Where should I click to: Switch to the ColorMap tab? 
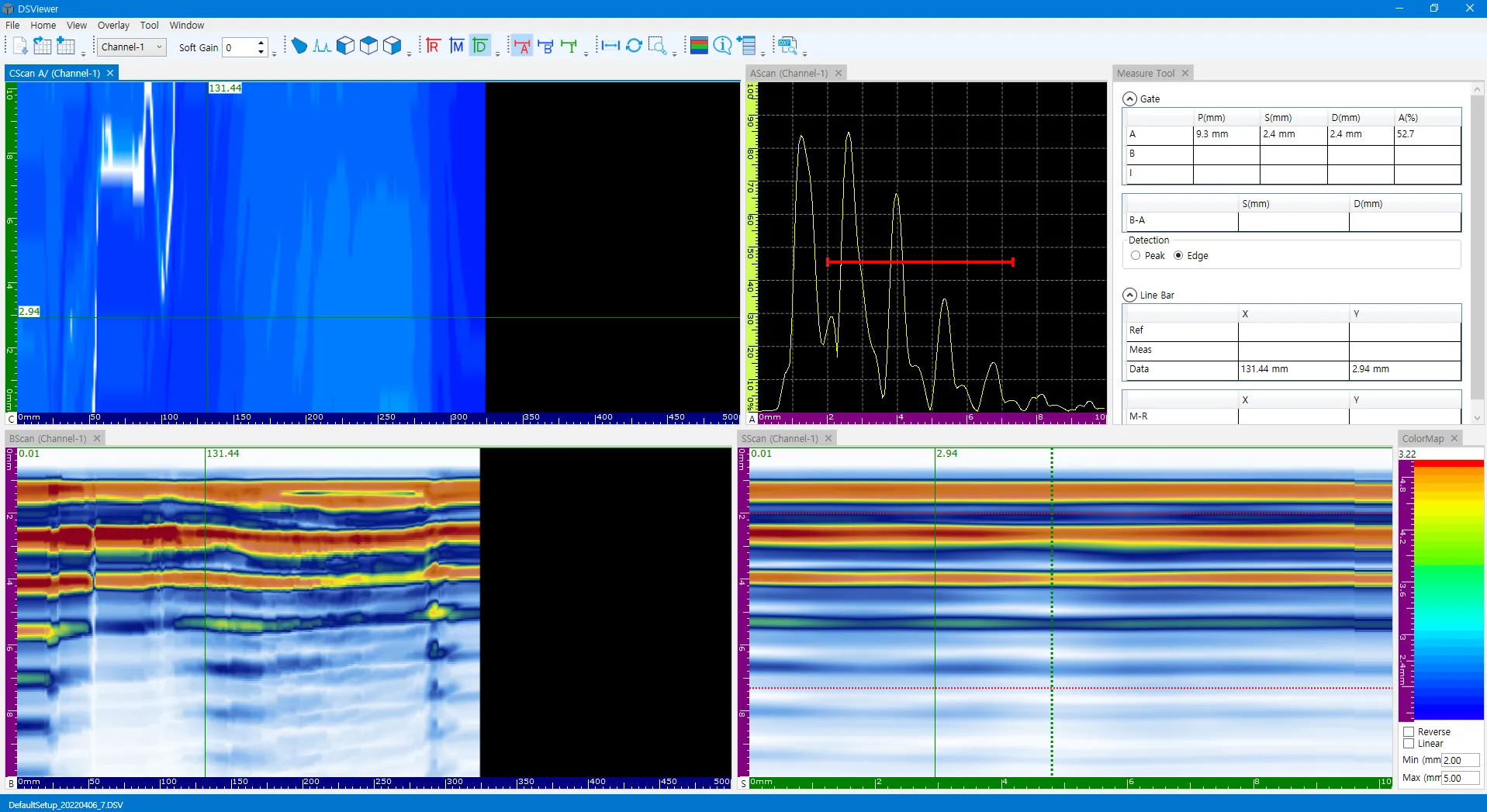1423,439
